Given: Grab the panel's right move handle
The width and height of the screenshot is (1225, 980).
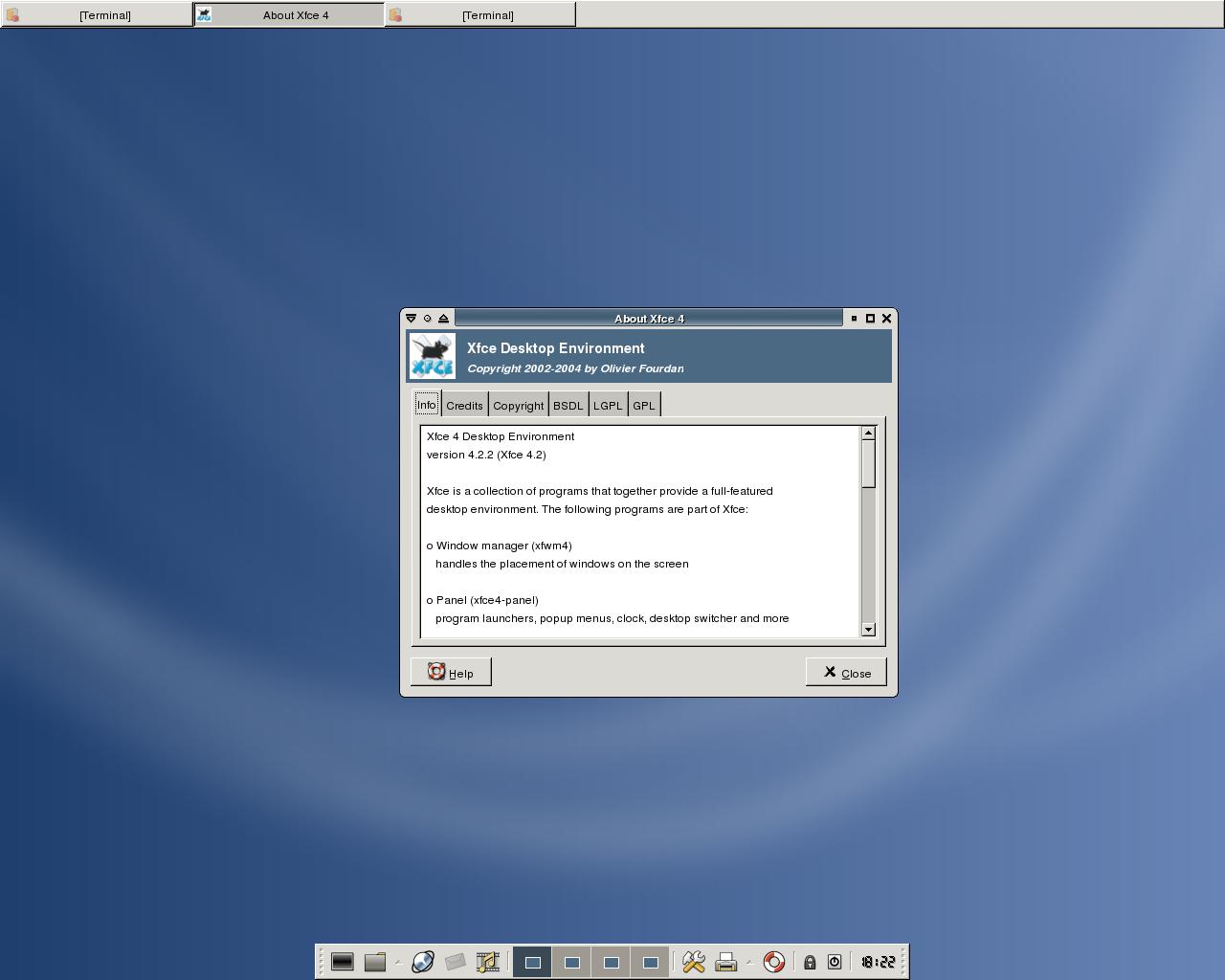Looking at the screenshot, I should (903, 962).
